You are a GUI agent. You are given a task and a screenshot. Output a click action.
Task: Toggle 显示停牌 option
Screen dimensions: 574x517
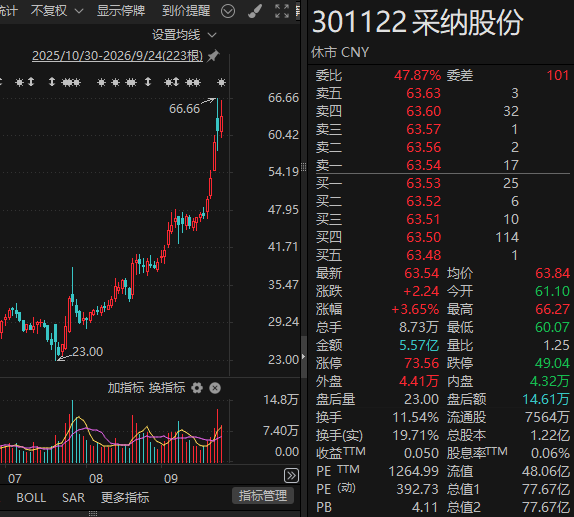point(121,11)
